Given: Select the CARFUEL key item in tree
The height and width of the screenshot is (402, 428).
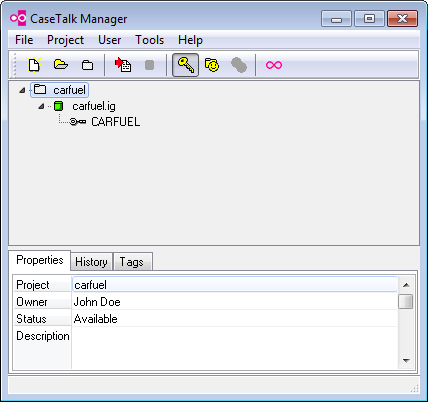Looking at the screenshot, I should (115, 122).
